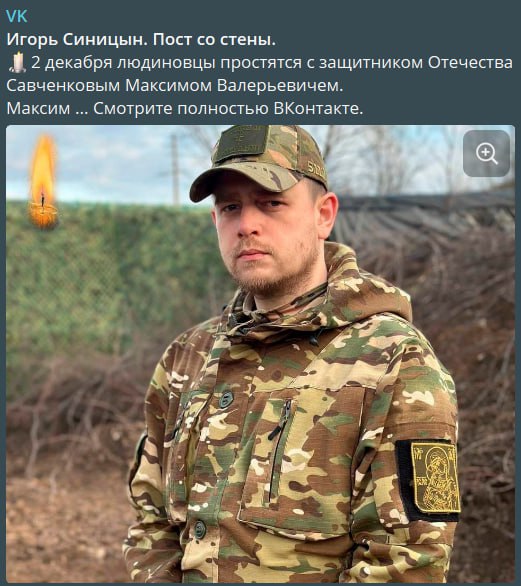Viewport: 521px width, 586px height.
Task: Open the soldier photo preview
Action: point(260,354)
